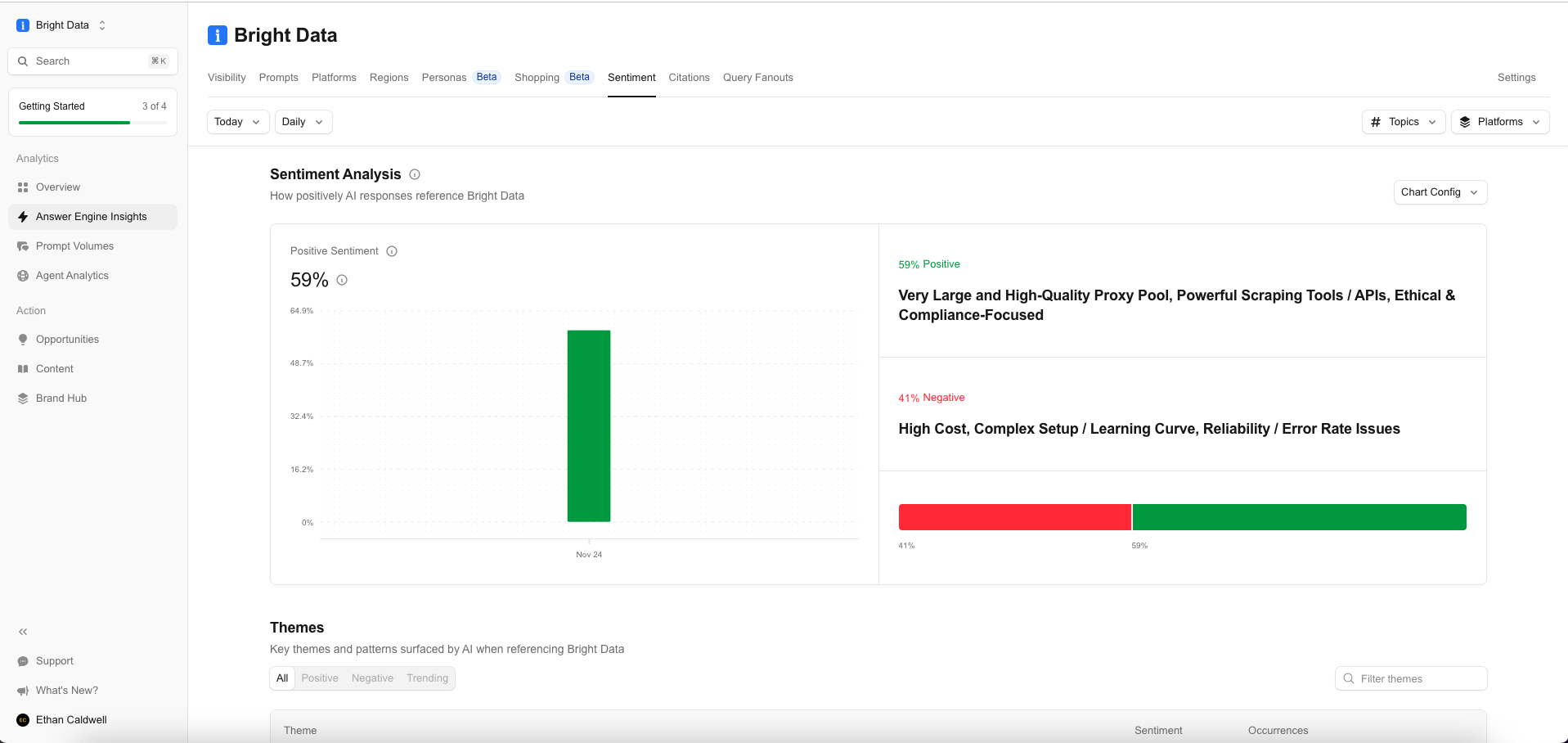
Task: Open Overview in the sidebar
Action: [x=92, y=187]
